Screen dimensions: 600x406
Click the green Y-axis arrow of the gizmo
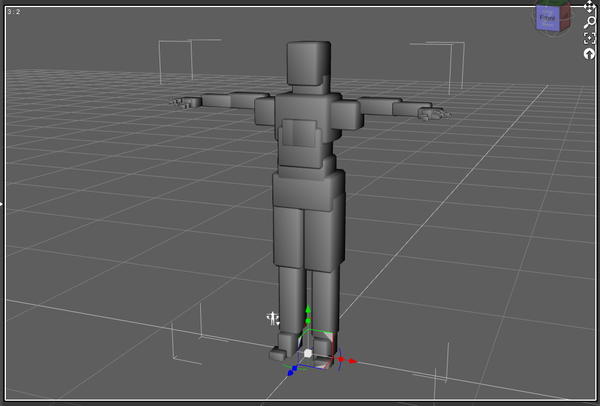[x=308, y=310]
